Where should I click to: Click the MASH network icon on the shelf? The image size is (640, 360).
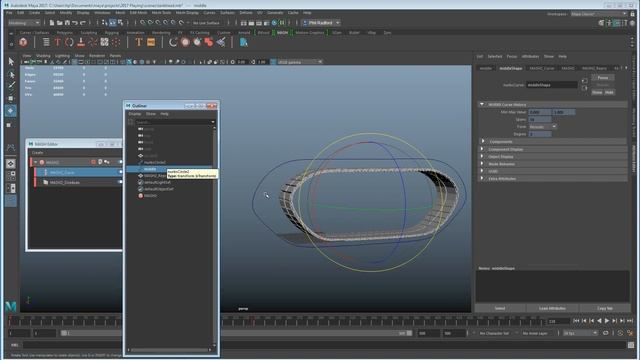[23, 42]
